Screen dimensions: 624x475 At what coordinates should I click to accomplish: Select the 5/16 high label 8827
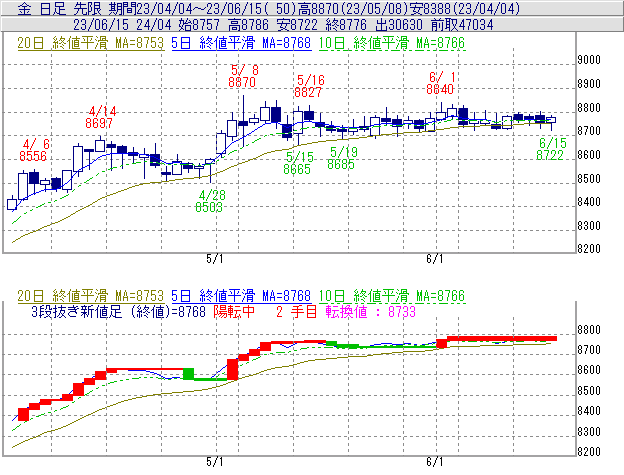pyautogui.click(x=309, y=92)
